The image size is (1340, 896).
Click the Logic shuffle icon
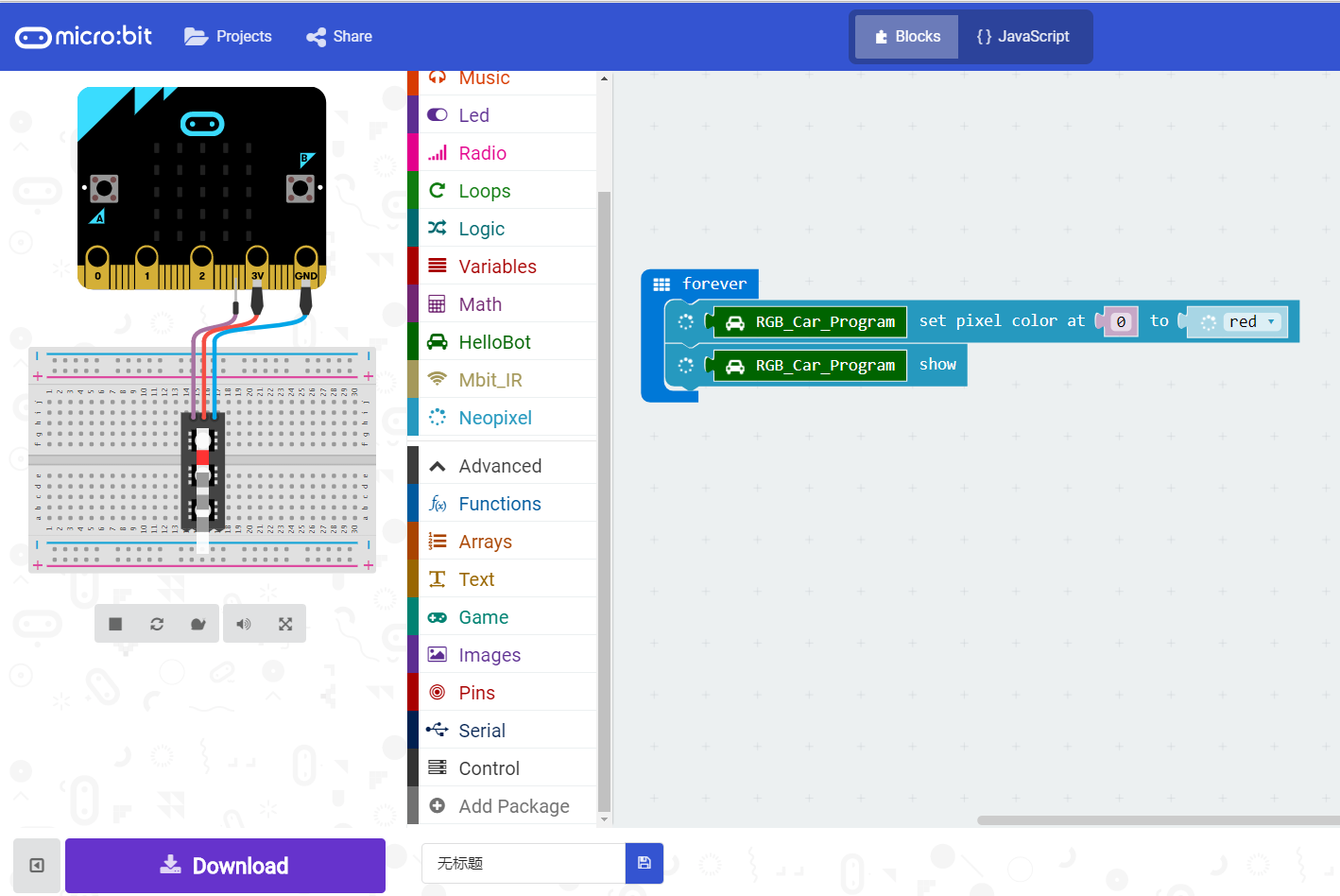(x=437, y=228)
